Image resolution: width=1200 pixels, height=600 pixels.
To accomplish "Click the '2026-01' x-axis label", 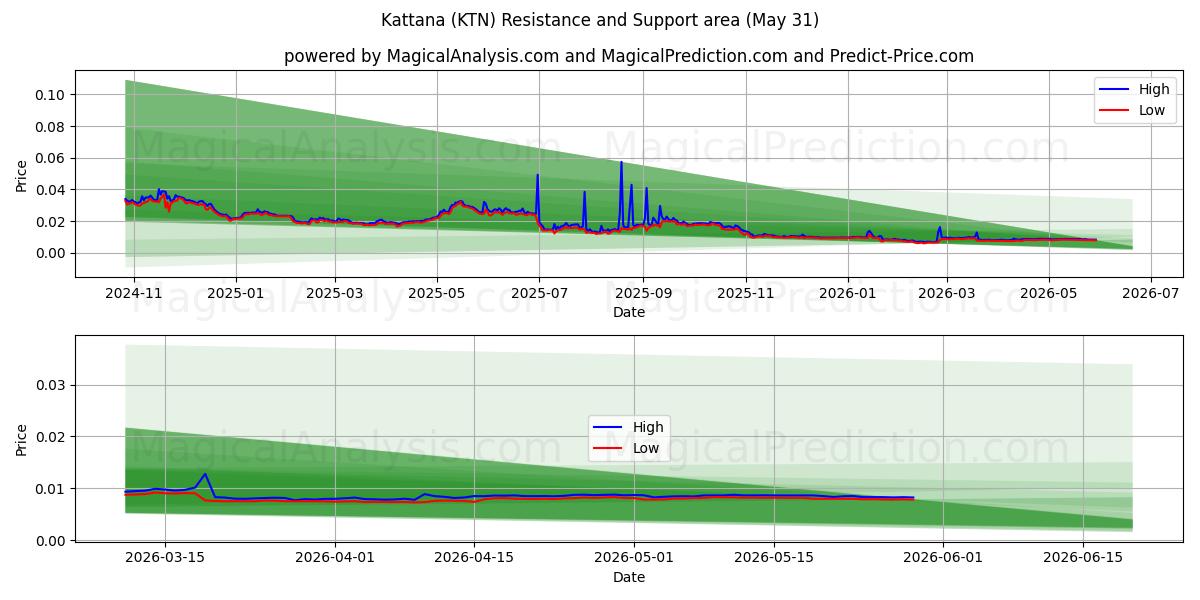I will (848, 293).
